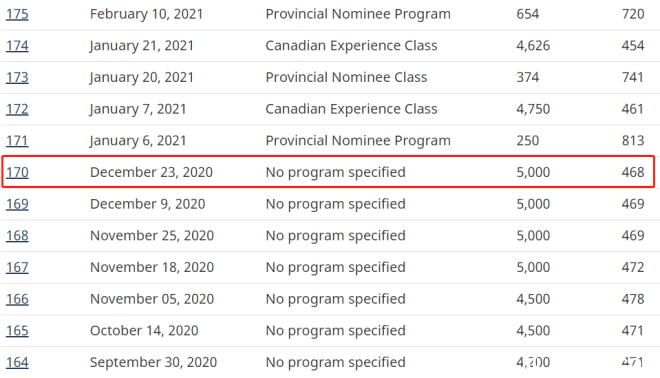Open draw number 173 link

(17, 77)
